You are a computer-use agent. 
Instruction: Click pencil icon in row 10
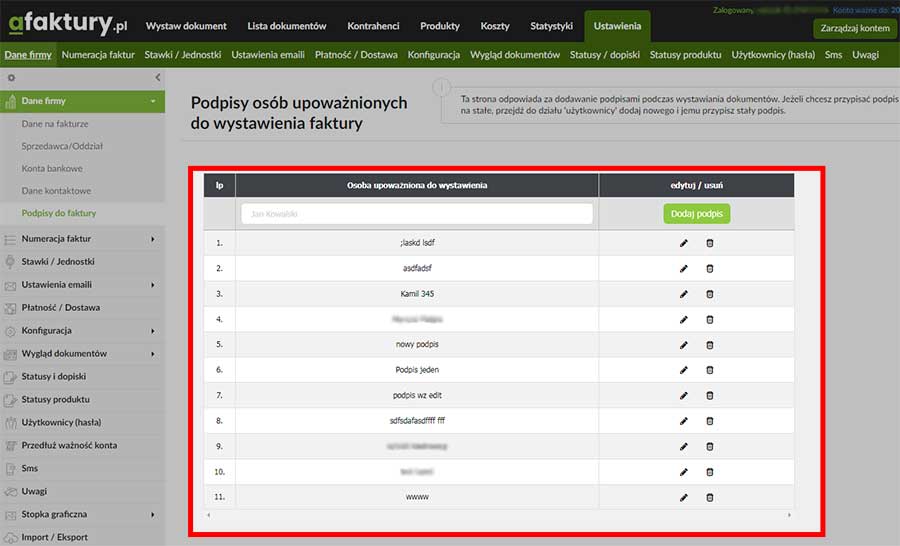(x=684, y=472)
